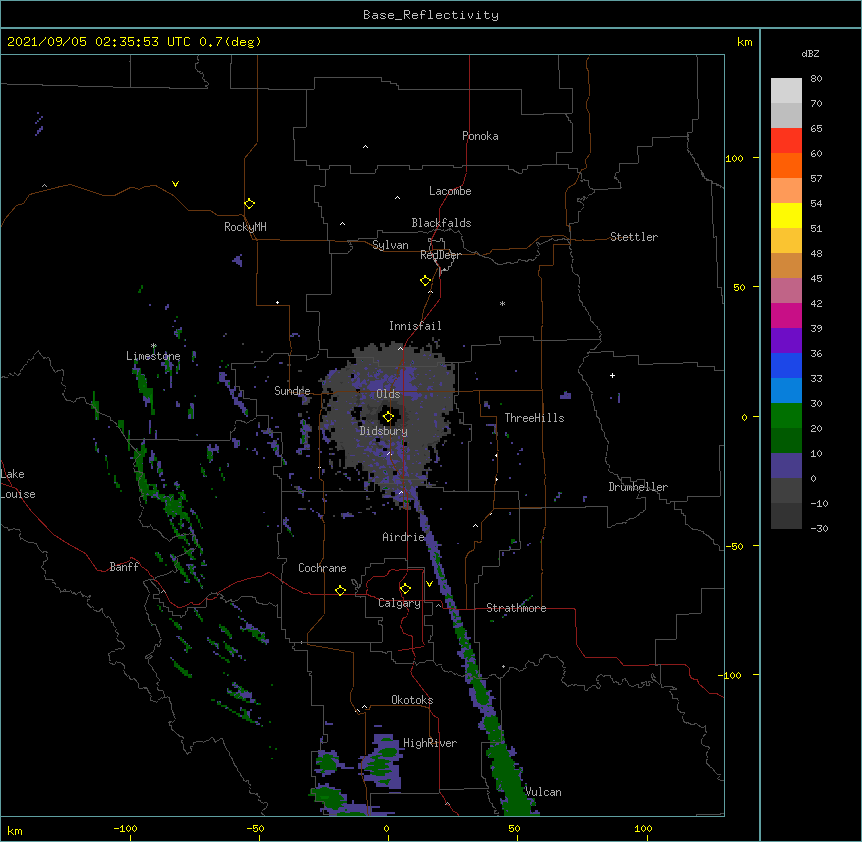Pick the light gray 70–80 dBZ legend swatch
Viewport: 862px width, 842px height.
pyautogui.click(x=786, y=91)
